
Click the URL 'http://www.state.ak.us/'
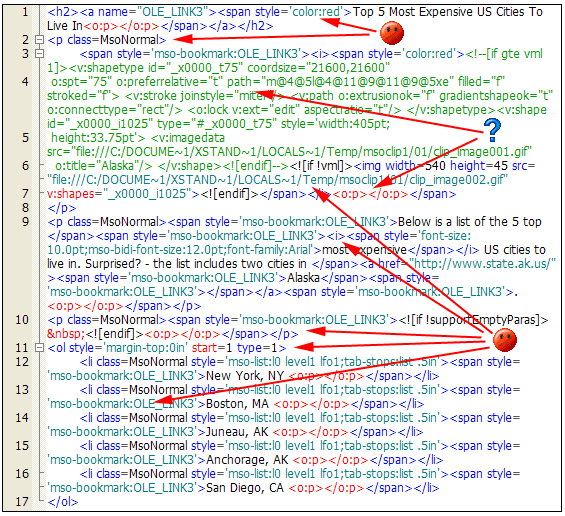coord(482,264)
